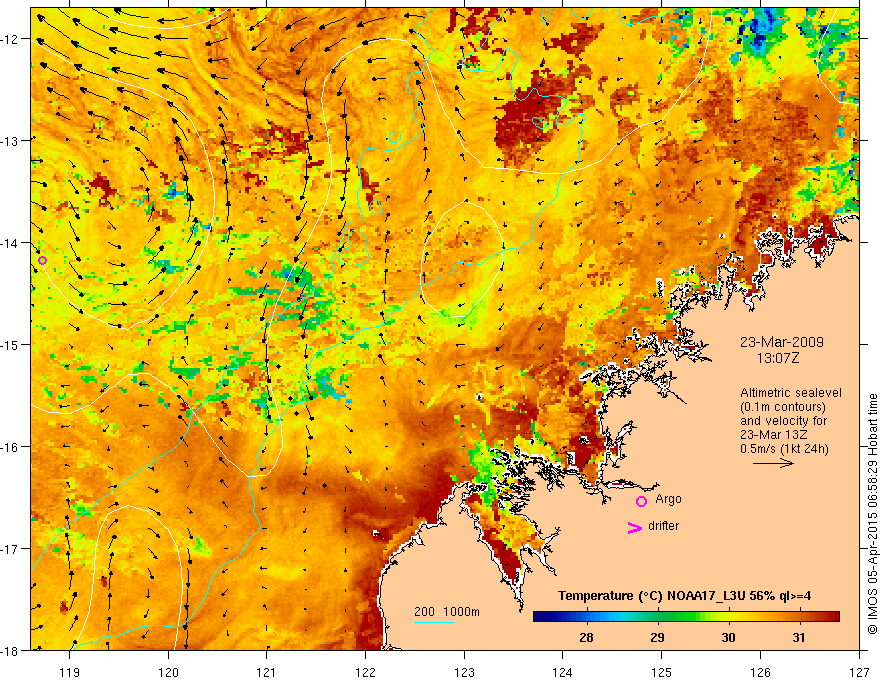Image resolution: width=880 pixels, height=680 pixels.
Task: Click the "(0.1m contours)" caption line
Action: pos(782,407)
